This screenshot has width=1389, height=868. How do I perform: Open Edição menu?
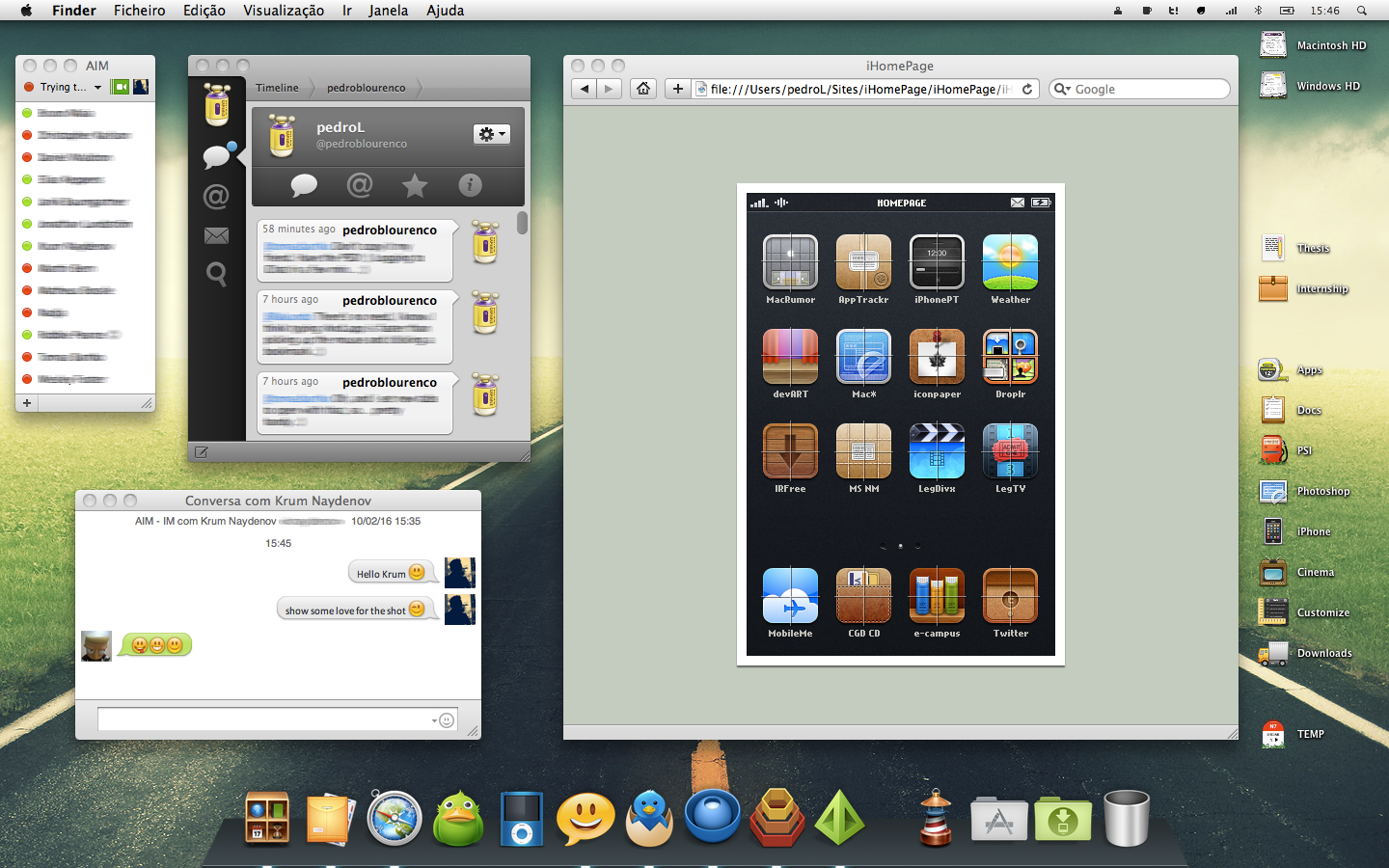click(x=204, y=11)
